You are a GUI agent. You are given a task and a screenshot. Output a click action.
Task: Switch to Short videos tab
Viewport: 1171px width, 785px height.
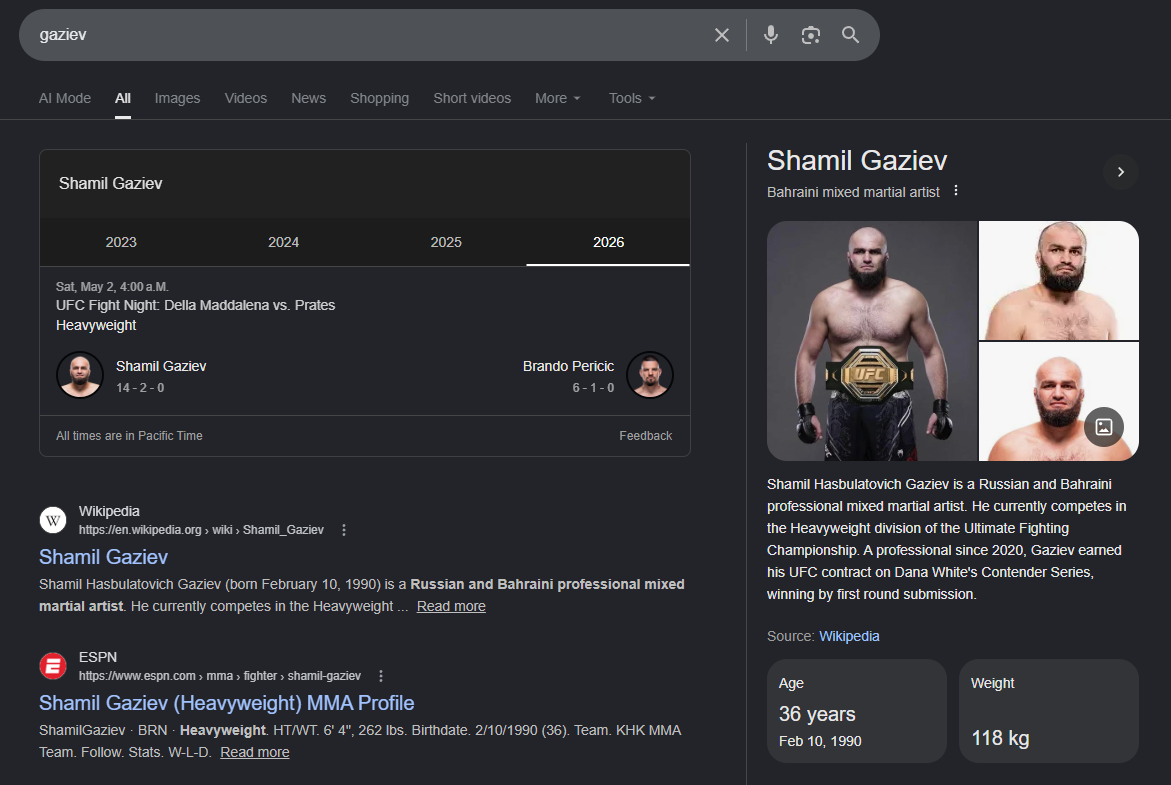point(472,99)
